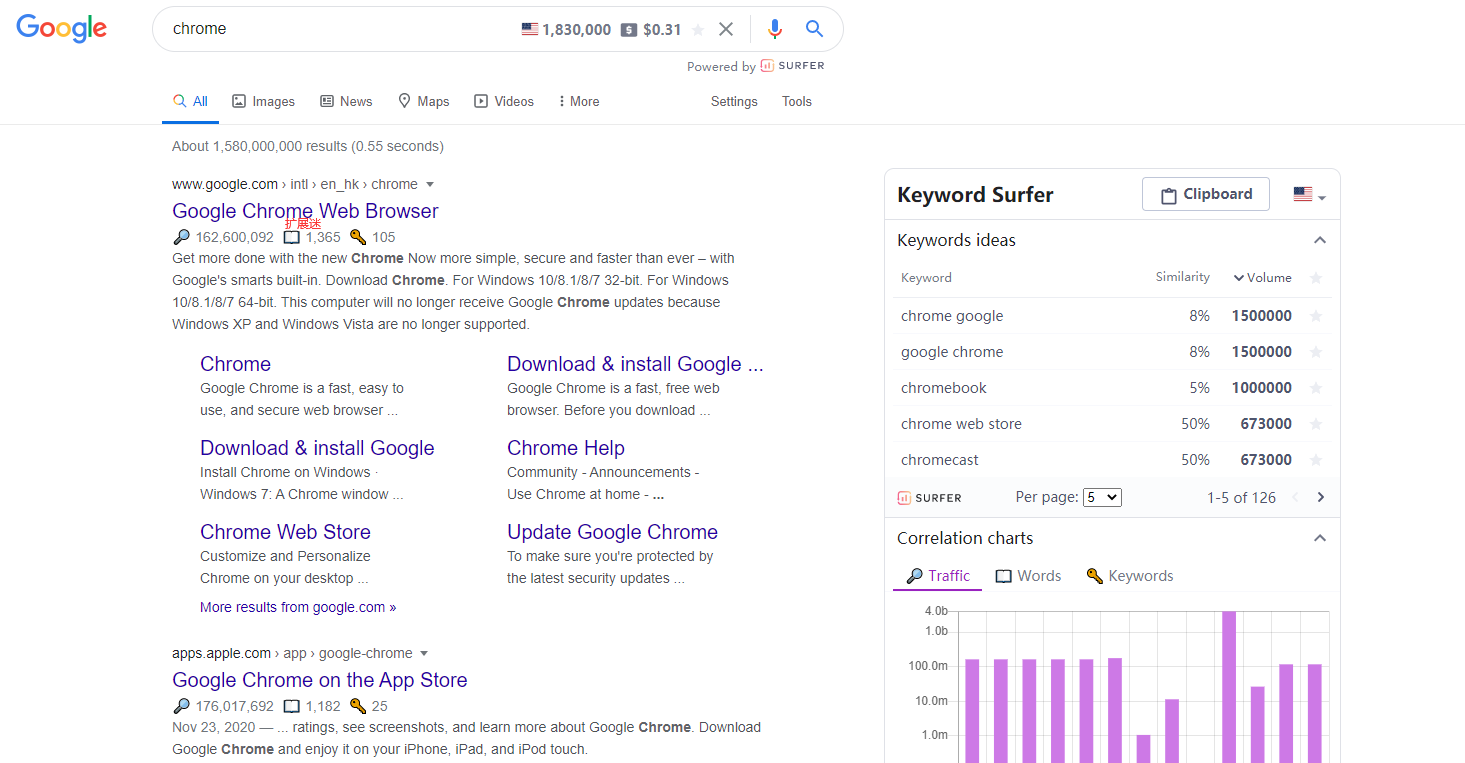Open dropdown arrow next to apps.apple.com URL

(x=424, y=653)
